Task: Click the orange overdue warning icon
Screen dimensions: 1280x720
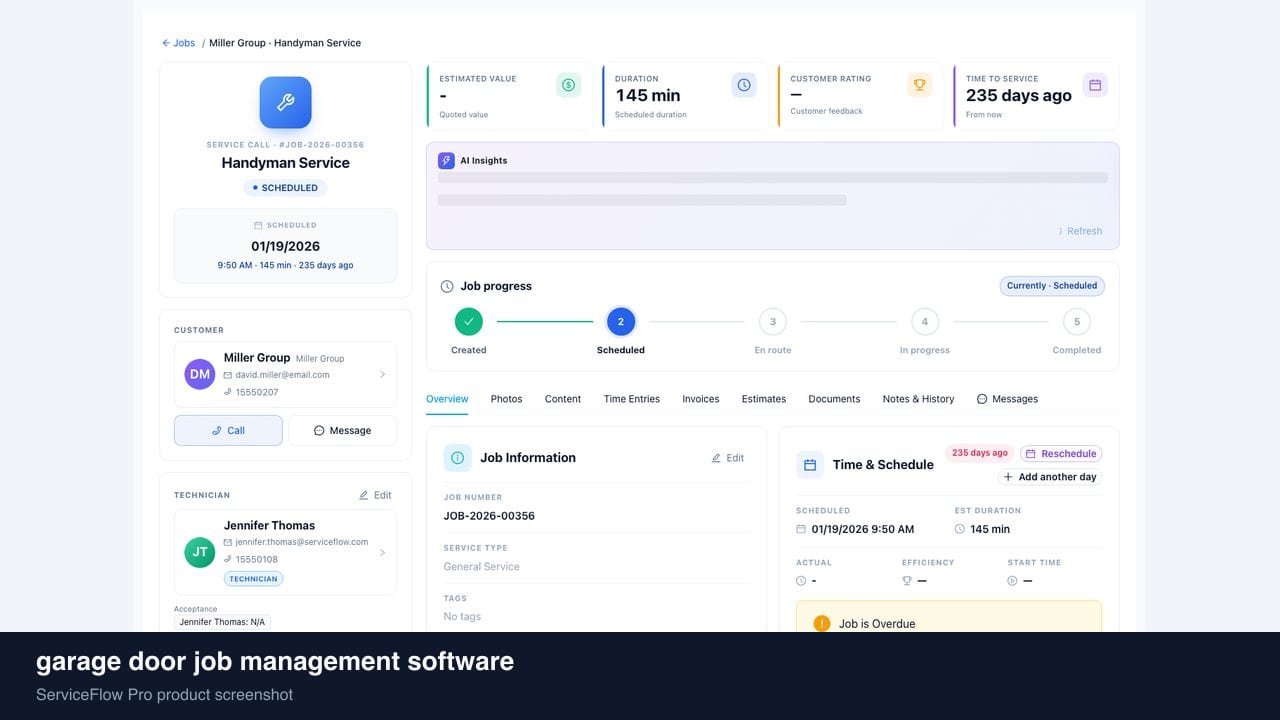Action: coord(822,623)
